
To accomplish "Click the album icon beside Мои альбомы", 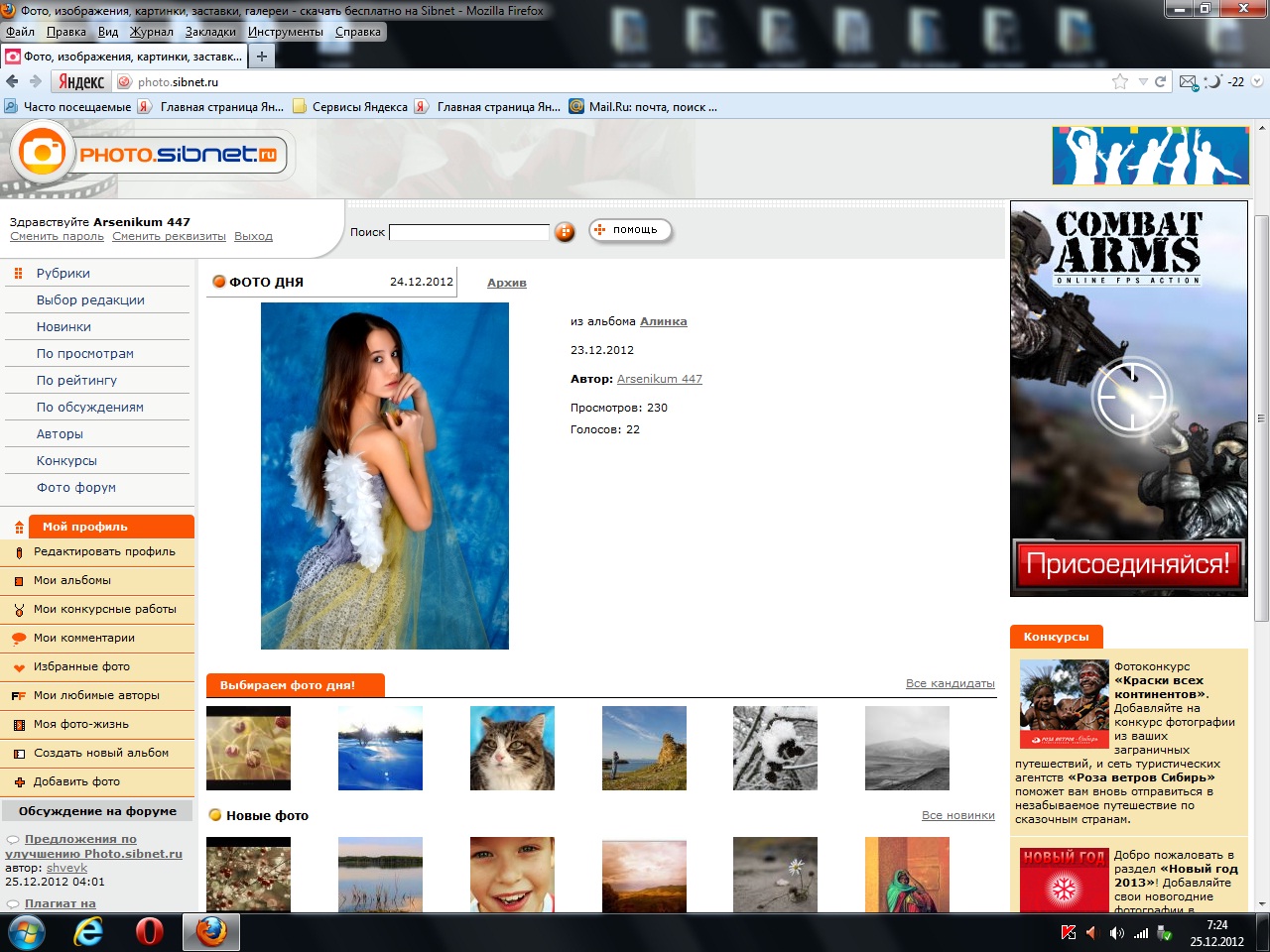I will pyautogui.click(x=19, y=581).
